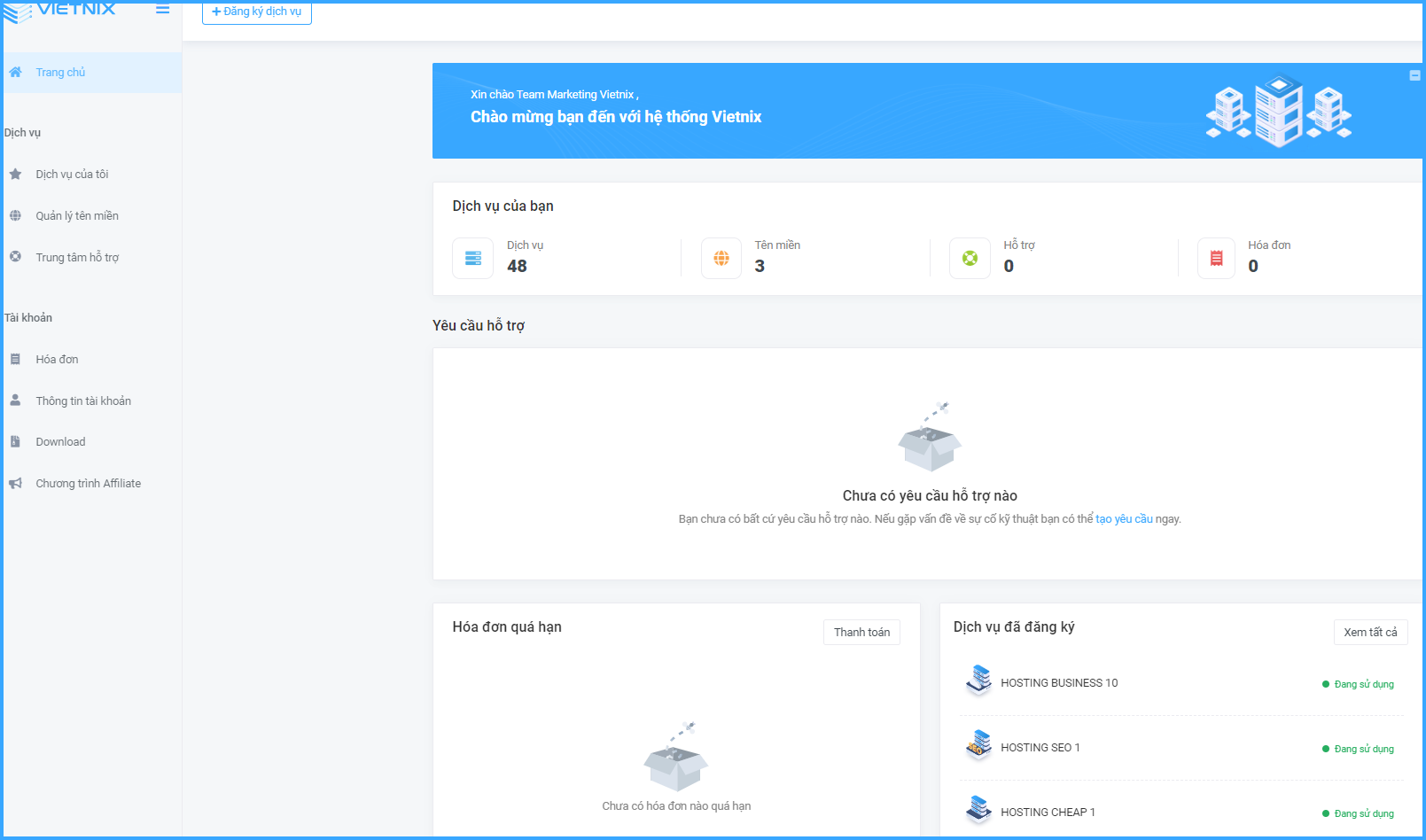Click the user icon for Thông tin tài khoản
Viewport: 1426px width, 840px height.
pos(15,401)
